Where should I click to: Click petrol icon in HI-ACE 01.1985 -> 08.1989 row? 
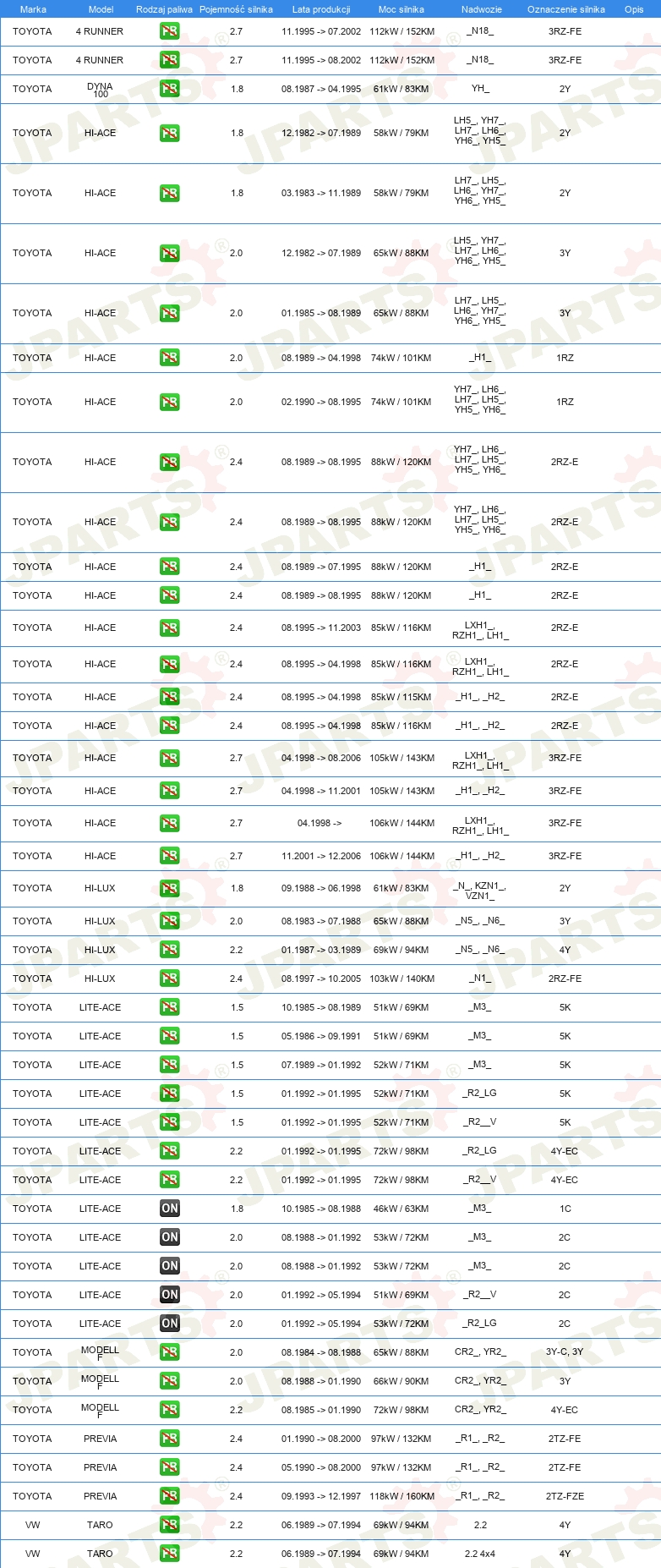[170, 313]
